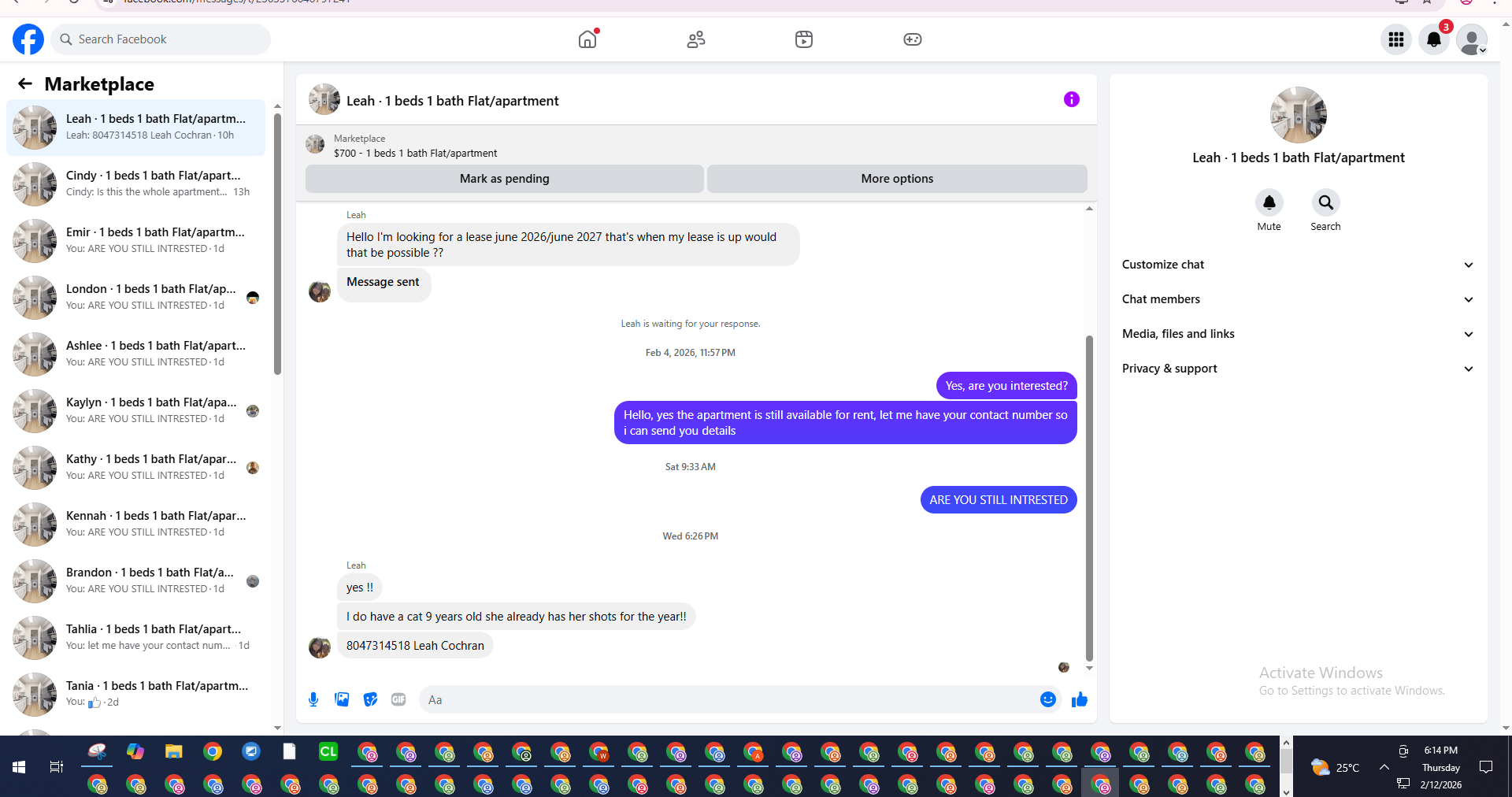Screen dimensions: 1512x797
Task: Click the cat message from Leah
Action: (x=517, y=617)
